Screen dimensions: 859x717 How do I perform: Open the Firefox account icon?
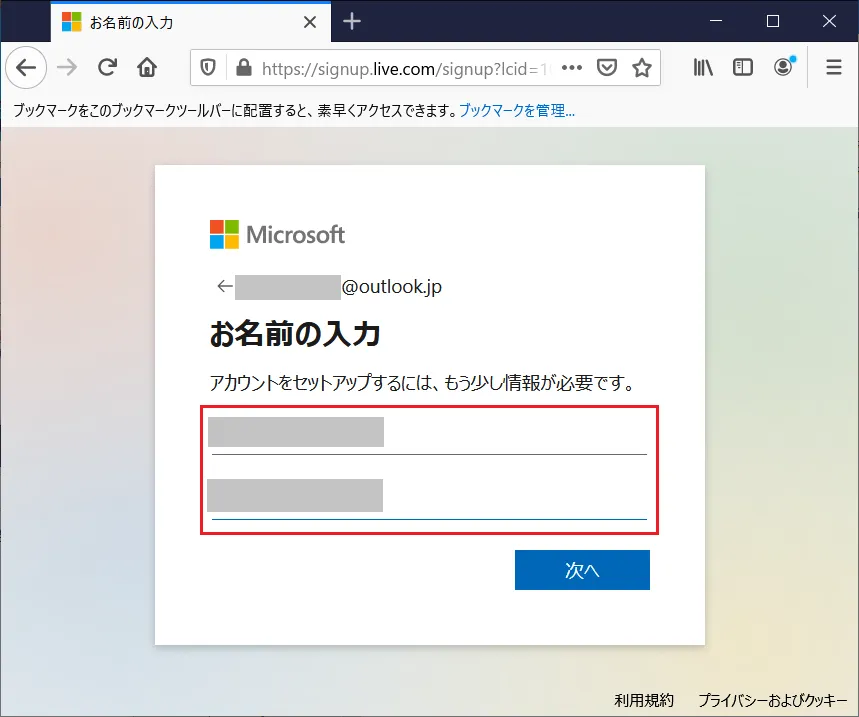(784, 67)
